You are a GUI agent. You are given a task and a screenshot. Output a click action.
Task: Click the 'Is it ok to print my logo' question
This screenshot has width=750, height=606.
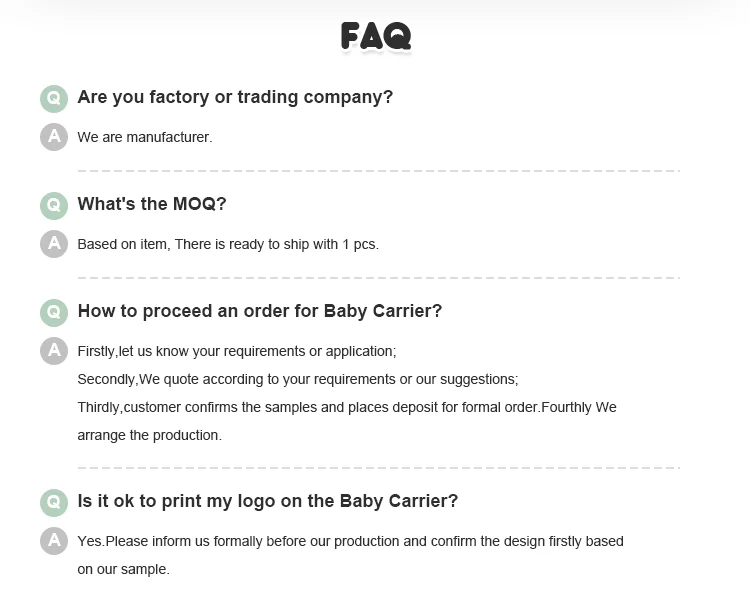pyautogui.click(x=268, y=501)
